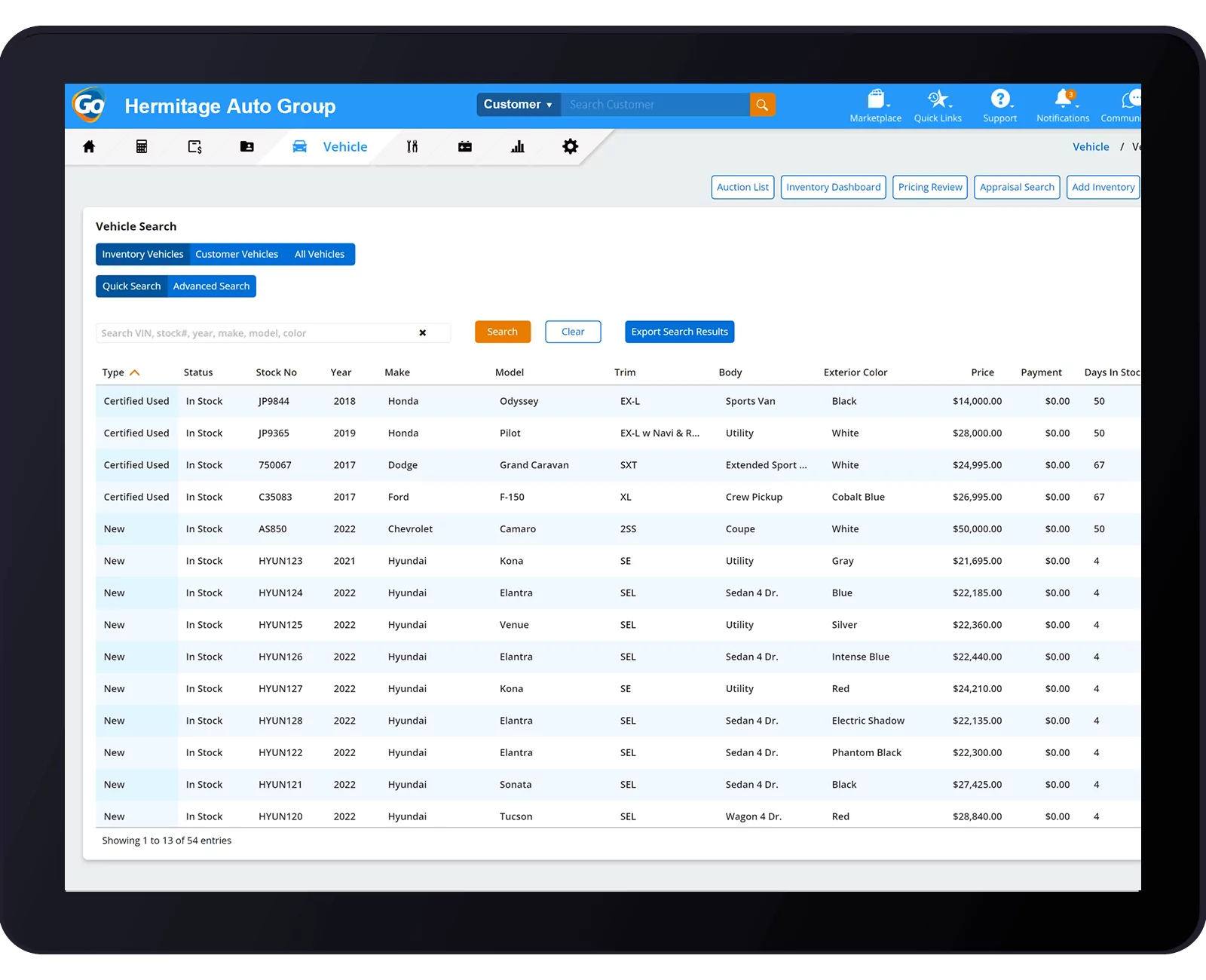Viewport: 1206px width, 980px height.
Task: Clear vehicle search field with X icon
Action: point(423,332)
